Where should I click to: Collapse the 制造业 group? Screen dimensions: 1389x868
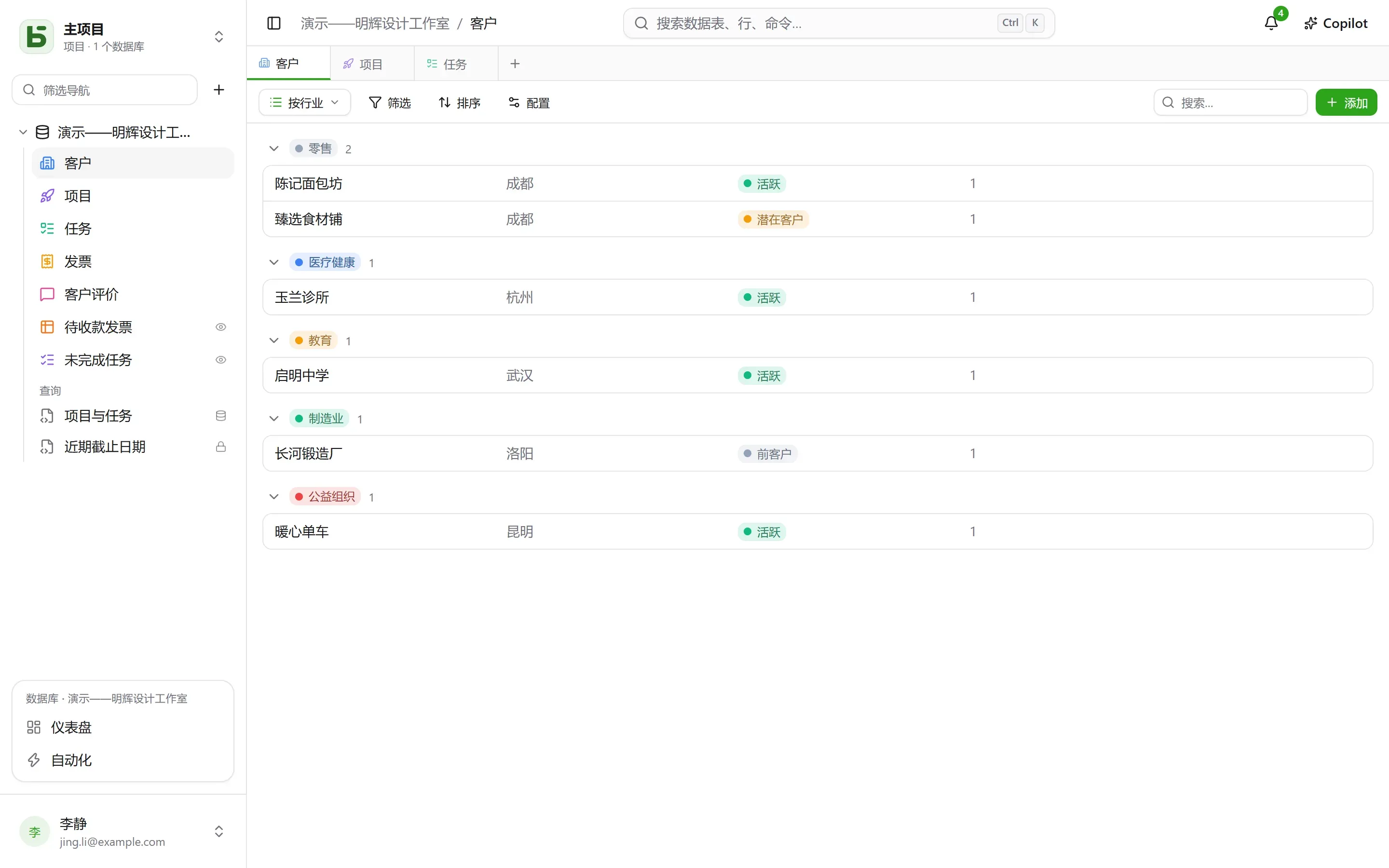pyautogui.click(x=274, y=419)
